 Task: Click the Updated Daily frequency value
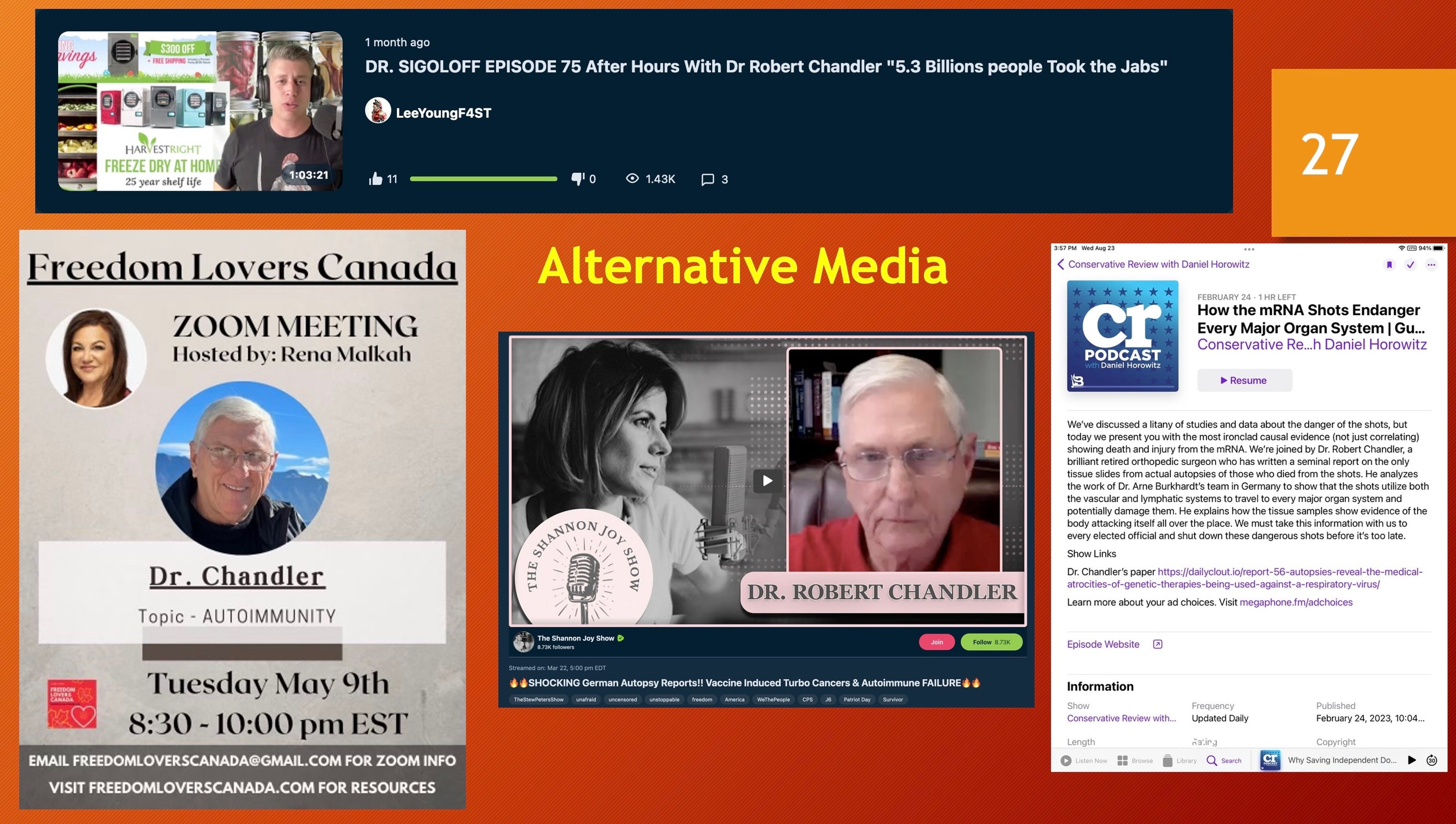click(x=1220, y=718)
